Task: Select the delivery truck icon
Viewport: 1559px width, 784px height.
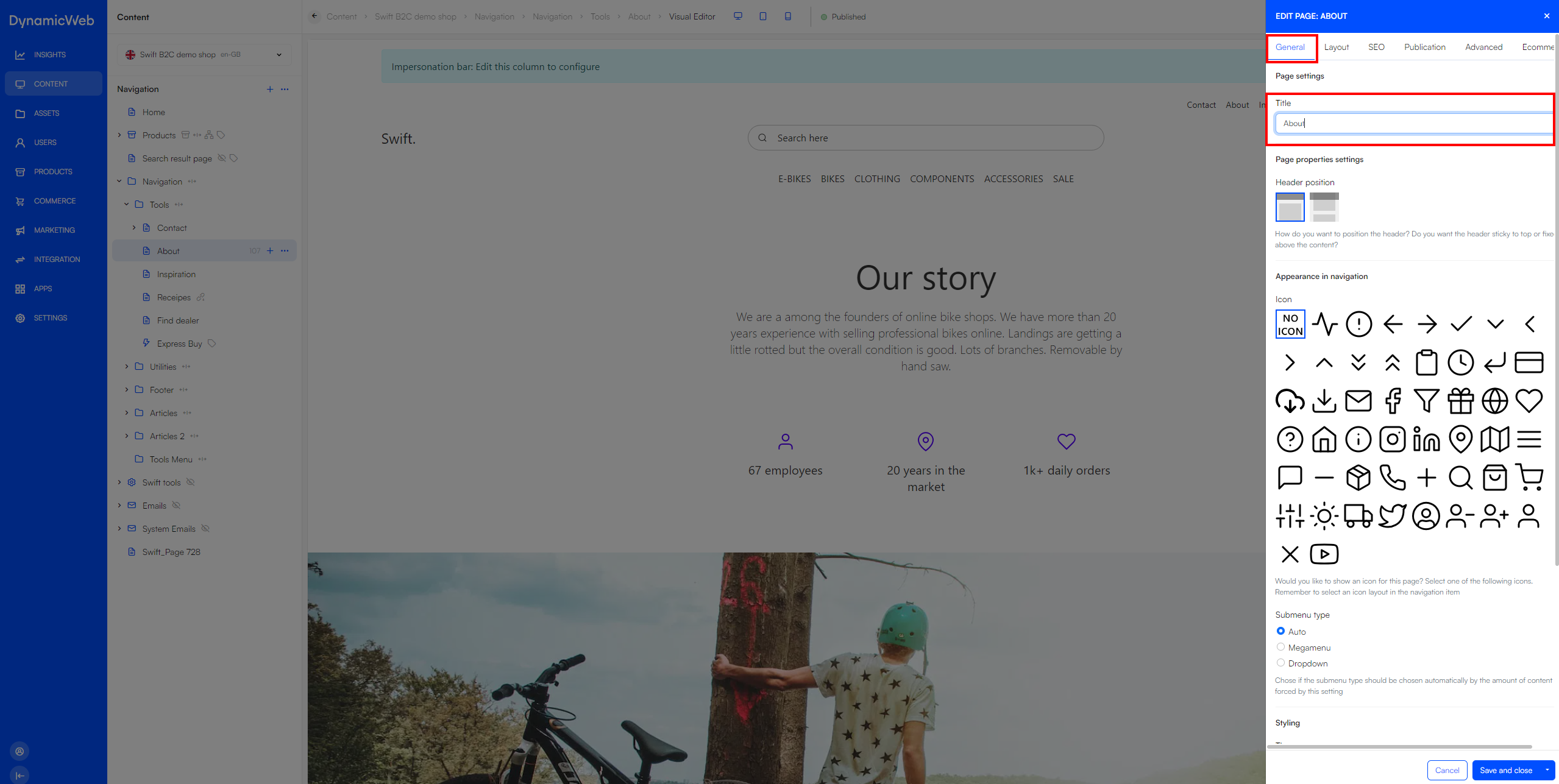Action: 1358,516
